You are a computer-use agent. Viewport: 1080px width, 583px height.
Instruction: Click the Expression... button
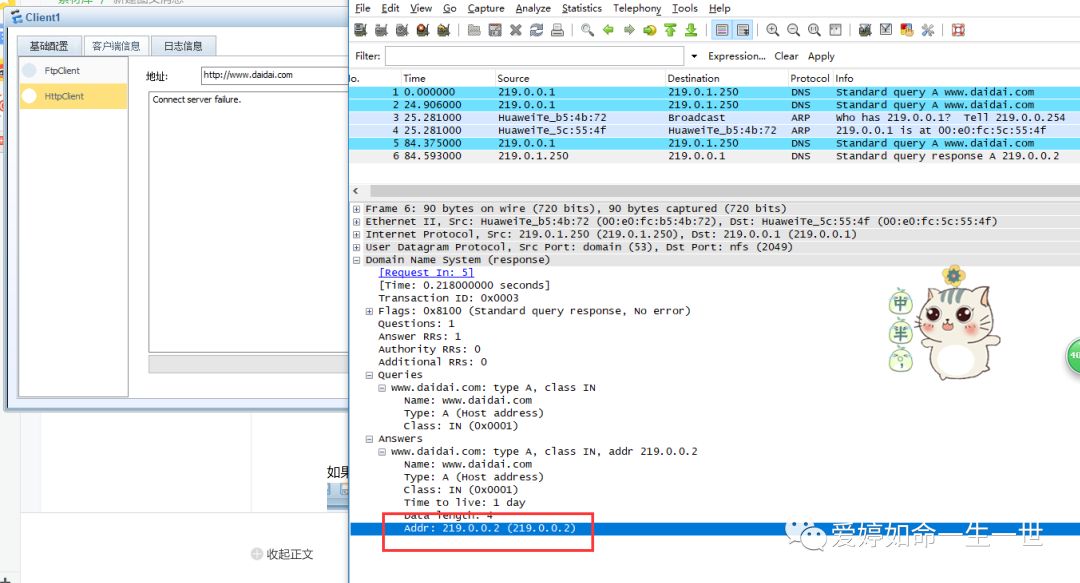click(x=737, y=57)
